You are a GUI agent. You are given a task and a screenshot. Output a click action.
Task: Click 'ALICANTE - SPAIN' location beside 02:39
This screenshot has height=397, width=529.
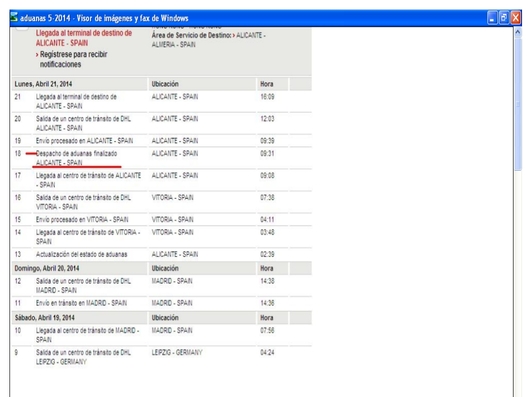click(x=175, y=254)
